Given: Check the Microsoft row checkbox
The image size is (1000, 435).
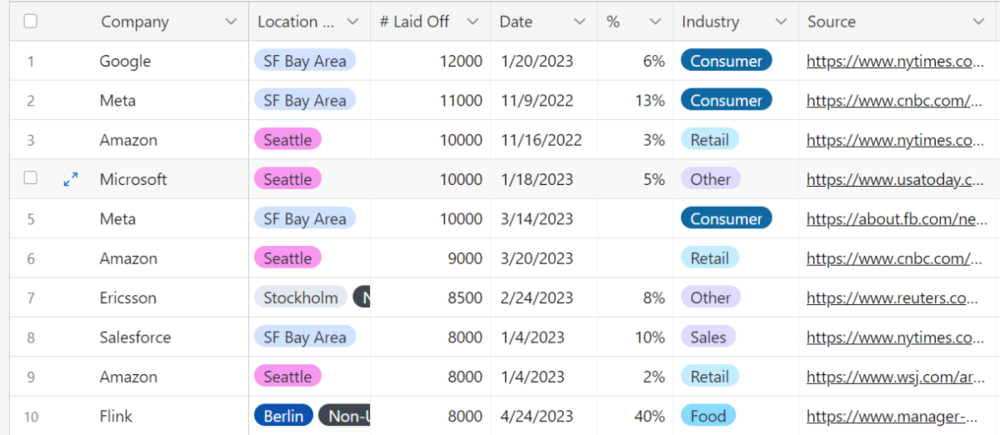Looking at the screenshot, I should 31,178.
